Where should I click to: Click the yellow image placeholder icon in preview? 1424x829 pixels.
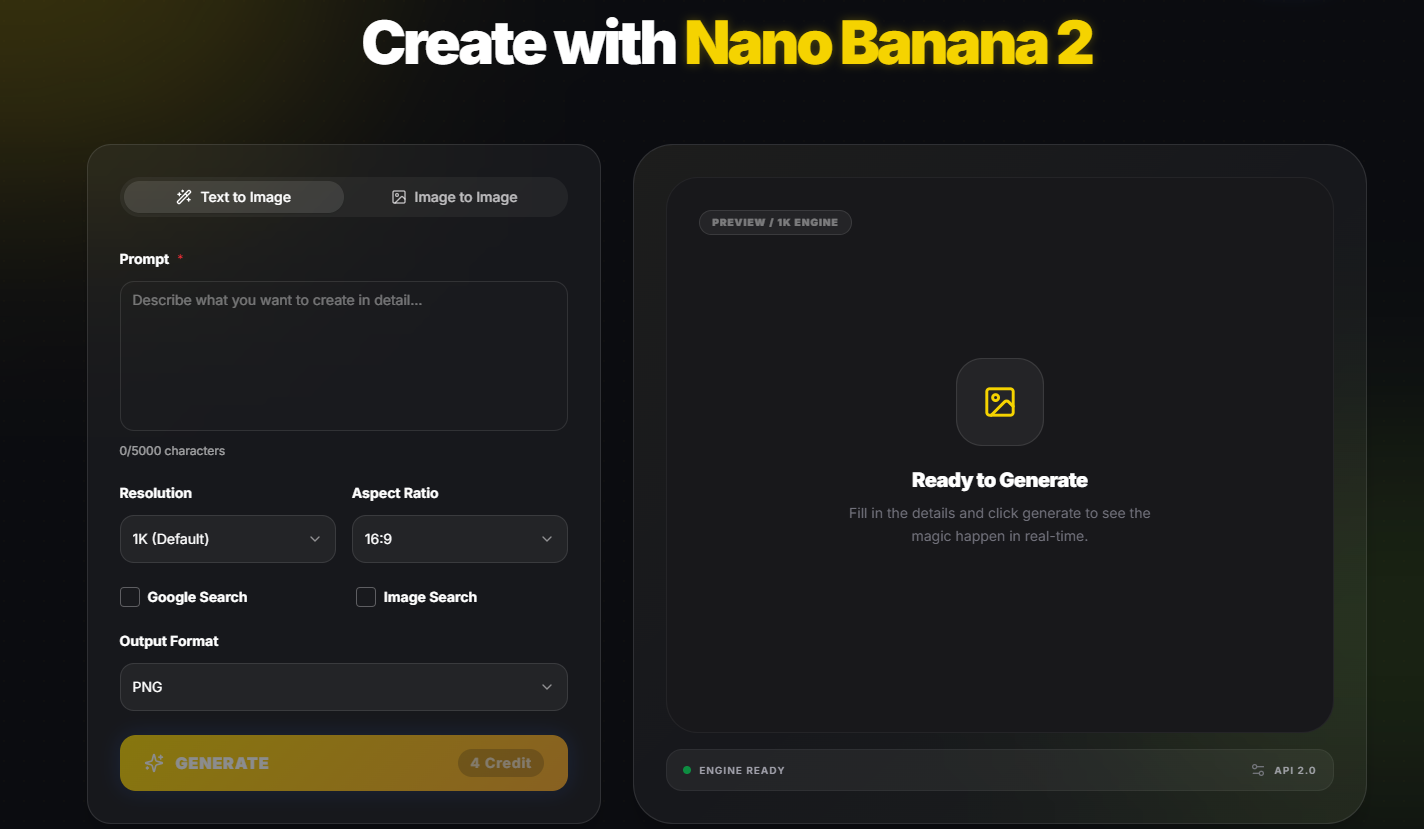(x=1000, y=402)
